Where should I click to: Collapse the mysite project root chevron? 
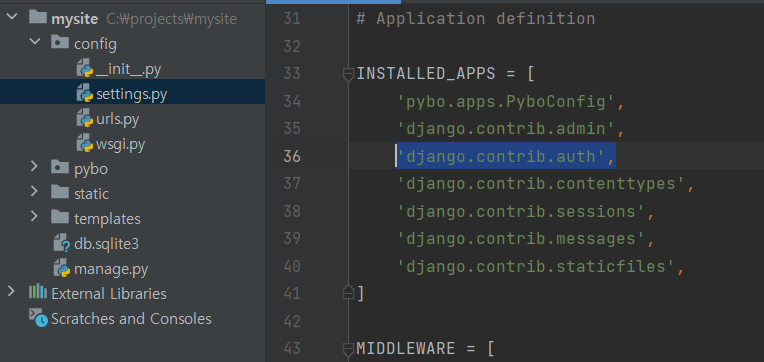pos(12,17)
